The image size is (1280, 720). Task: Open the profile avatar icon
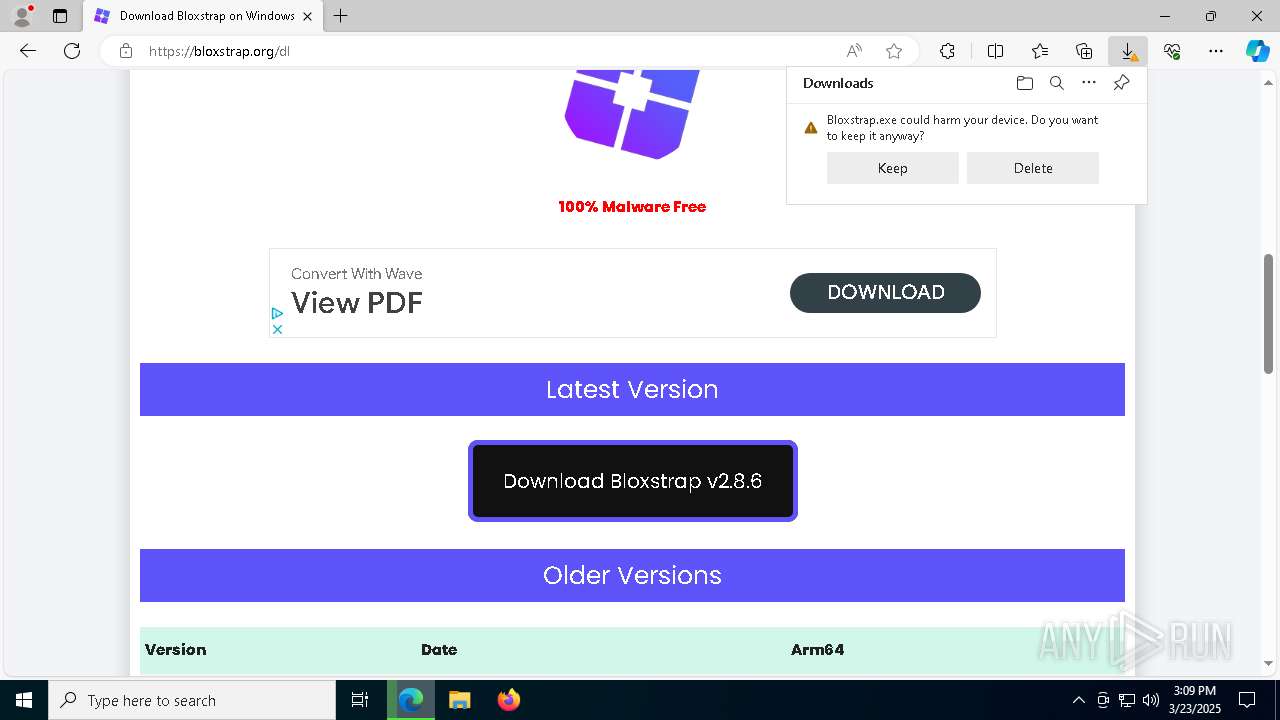pyautogui.click(x=22, y=15)
